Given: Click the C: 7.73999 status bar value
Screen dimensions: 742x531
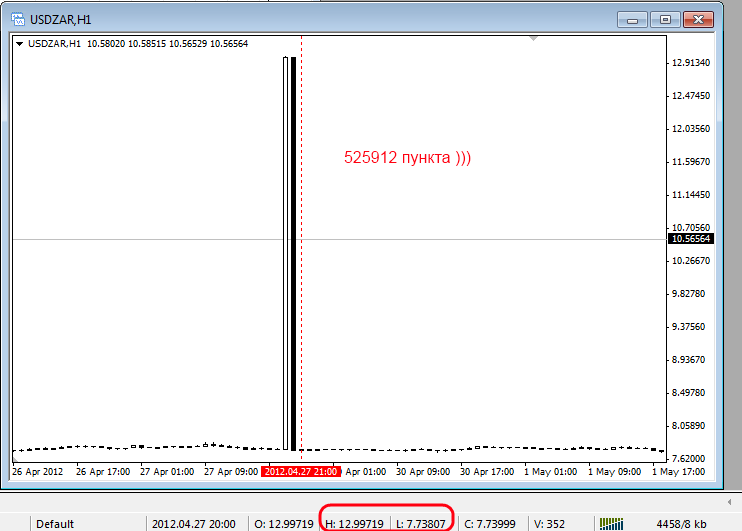Looking at the screenshot, I should click(490, 524).
